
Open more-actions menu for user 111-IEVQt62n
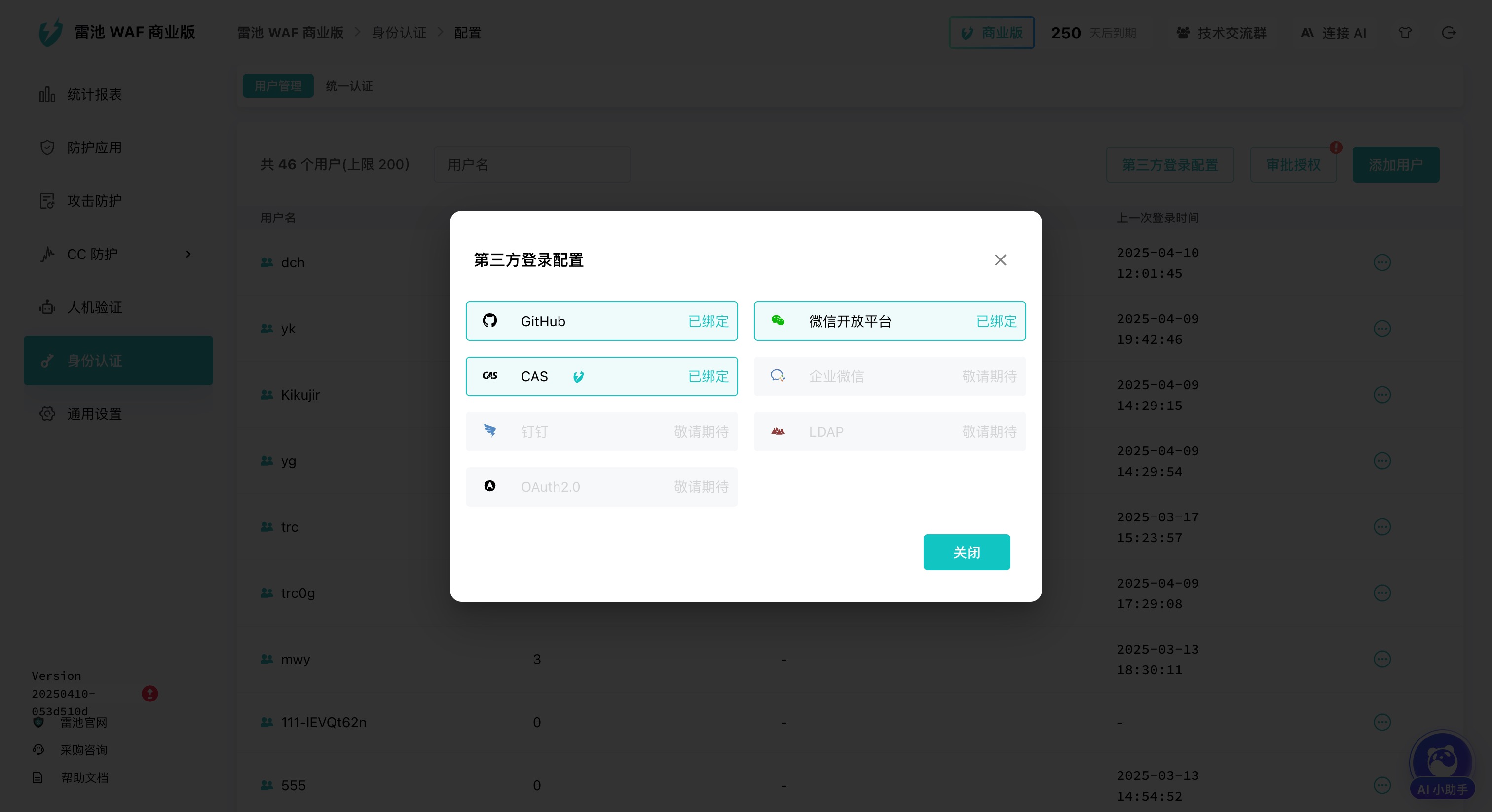point(1382,722)
